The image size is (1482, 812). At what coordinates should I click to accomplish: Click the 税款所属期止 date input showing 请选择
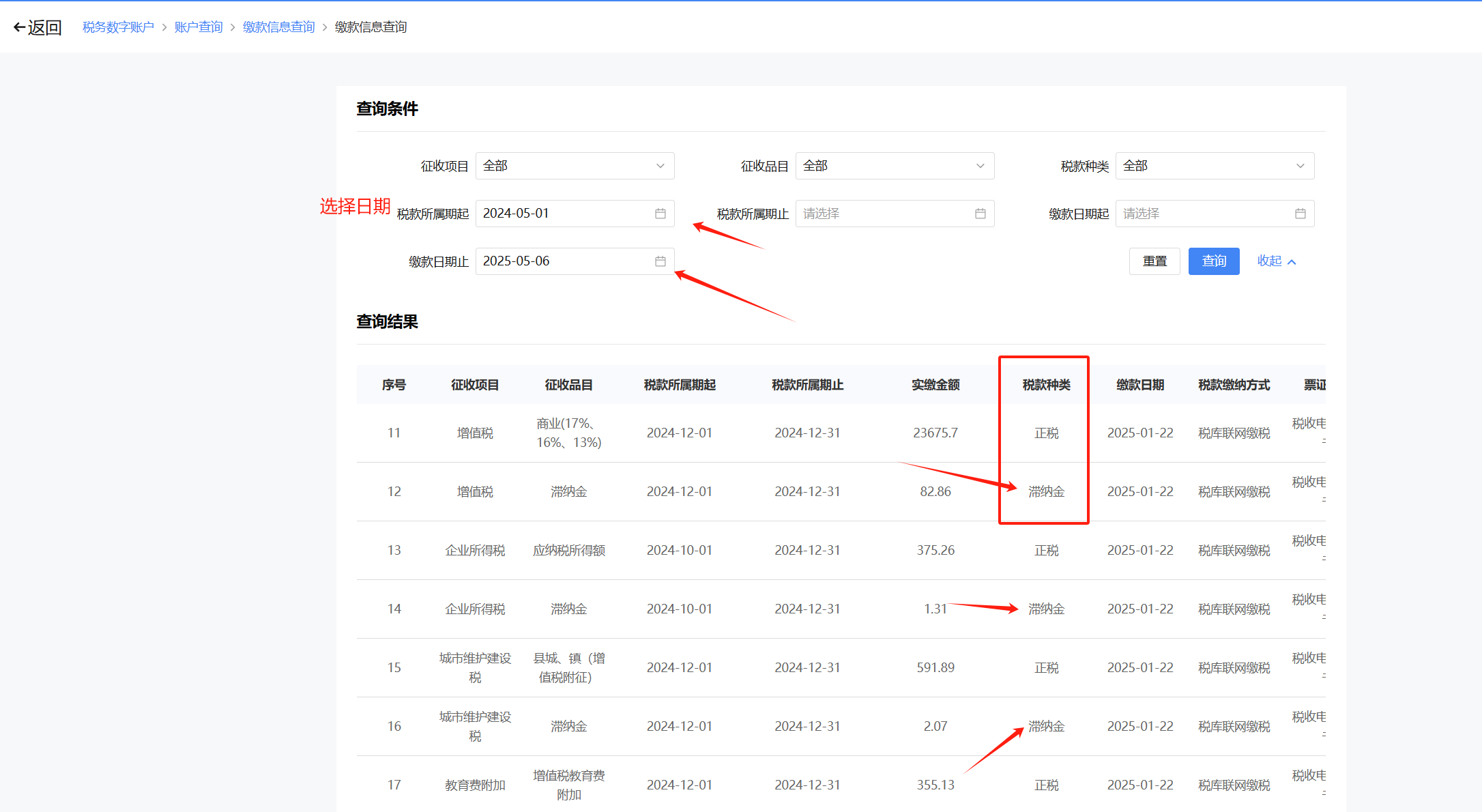pyautogui.click(x=880, y=213)
